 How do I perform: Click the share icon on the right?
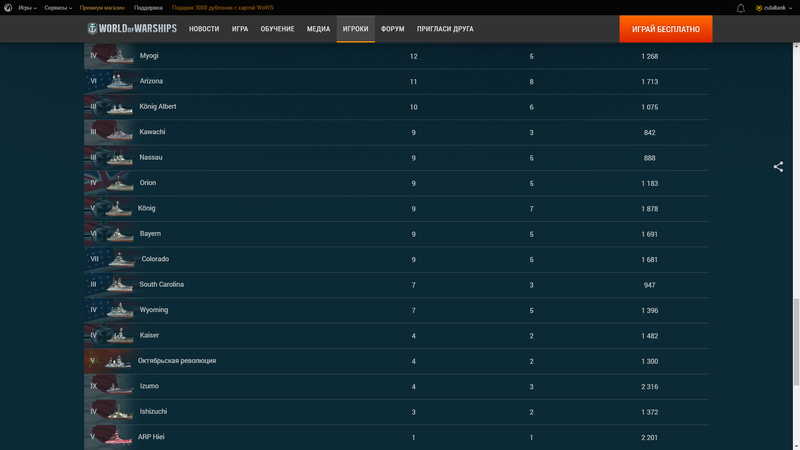pos(778,167)
